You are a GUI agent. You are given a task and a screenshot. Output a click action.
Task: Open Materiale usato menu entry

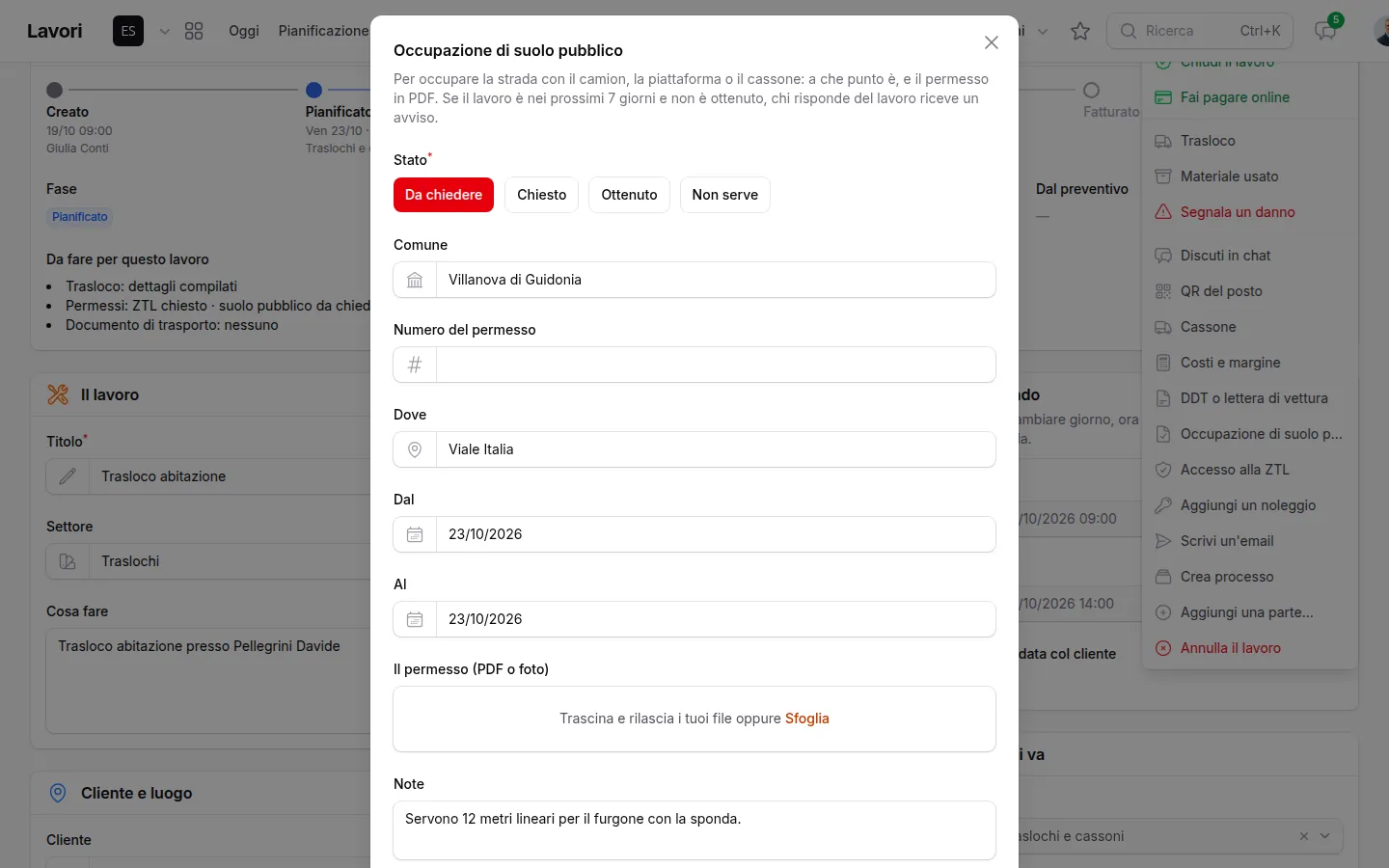point(1250,176)
